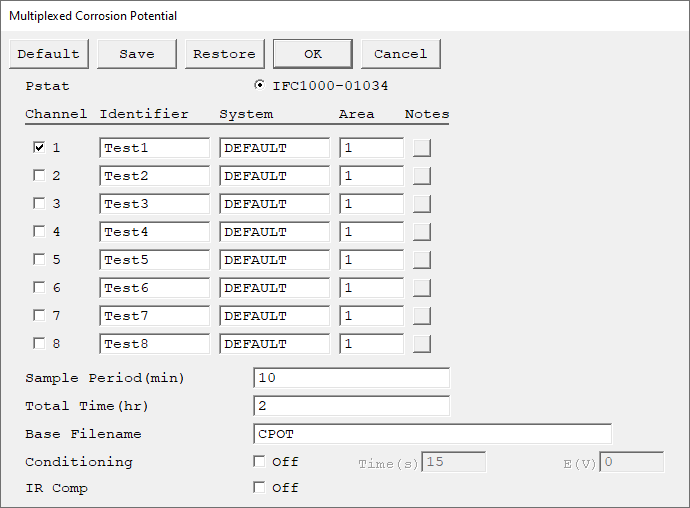
Task: Toggle the Conditioning Off checkbox
Action: click(259, 461)
